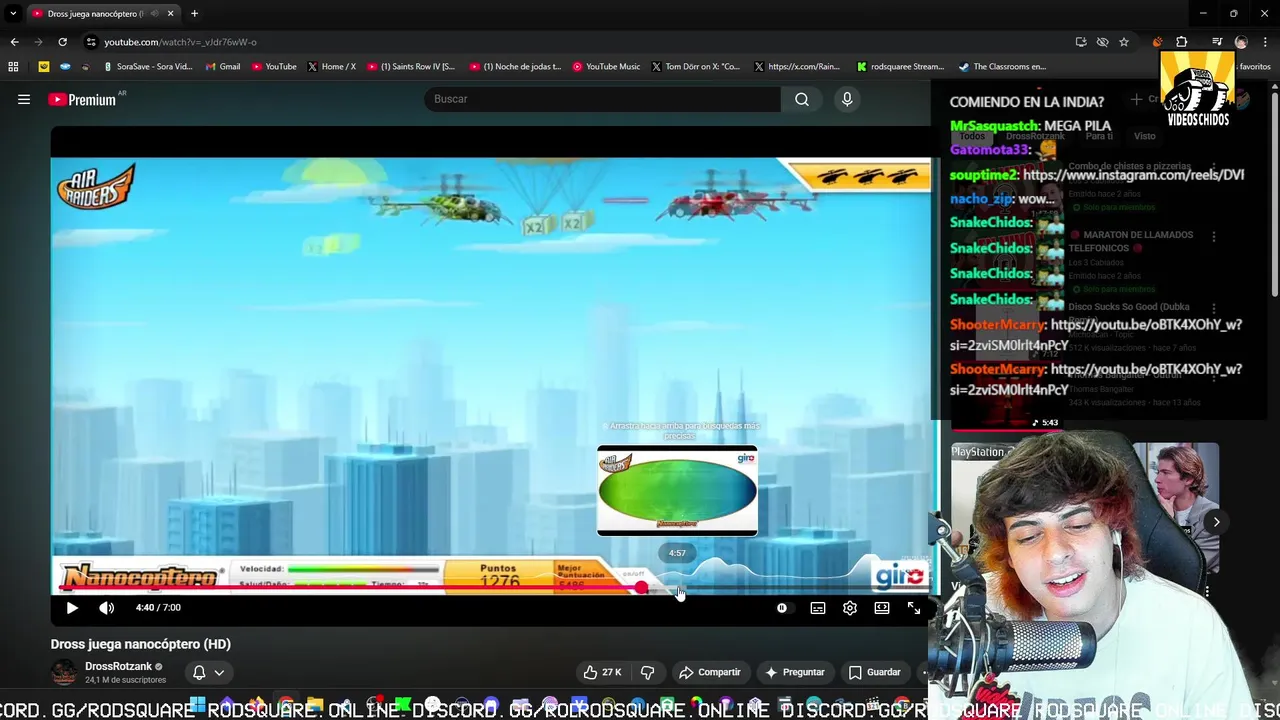The width and height of the screenshot is (1280, 720).
Task: Focus the Buscar search field
Action: tap(602, 99)
